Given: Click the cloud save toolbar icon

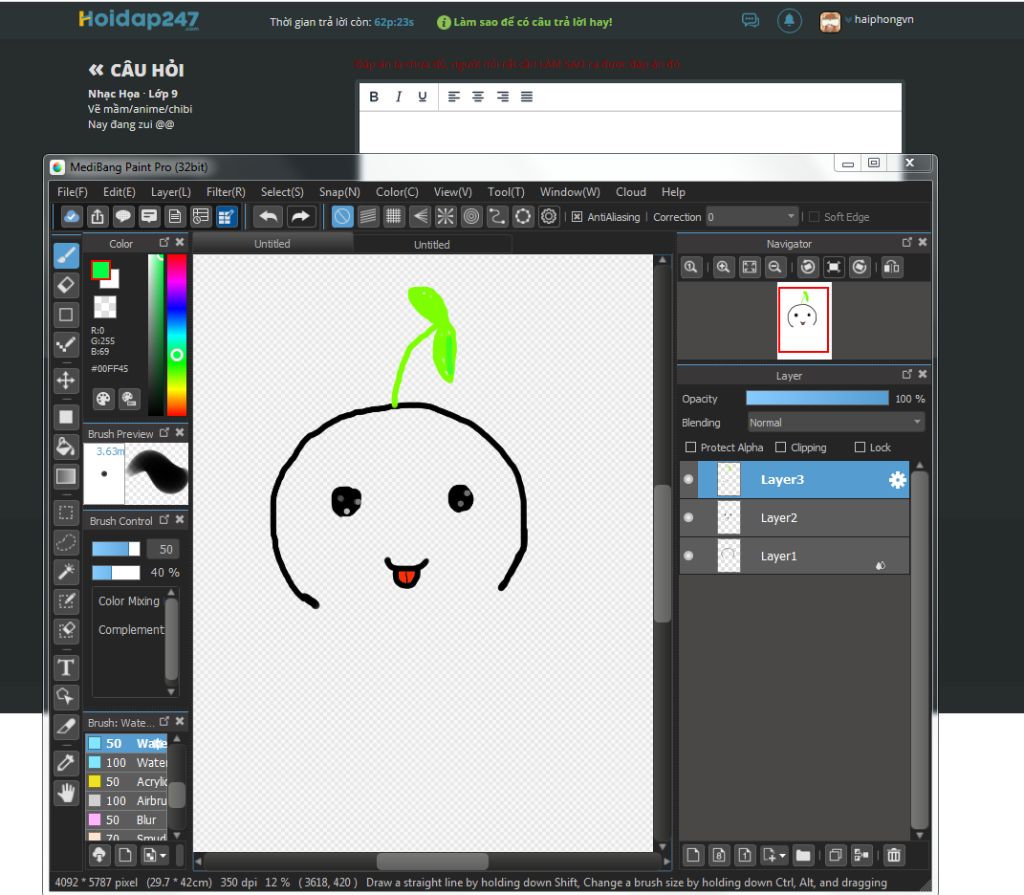Looking at the screenshot, I should click(x=71, y=216).
